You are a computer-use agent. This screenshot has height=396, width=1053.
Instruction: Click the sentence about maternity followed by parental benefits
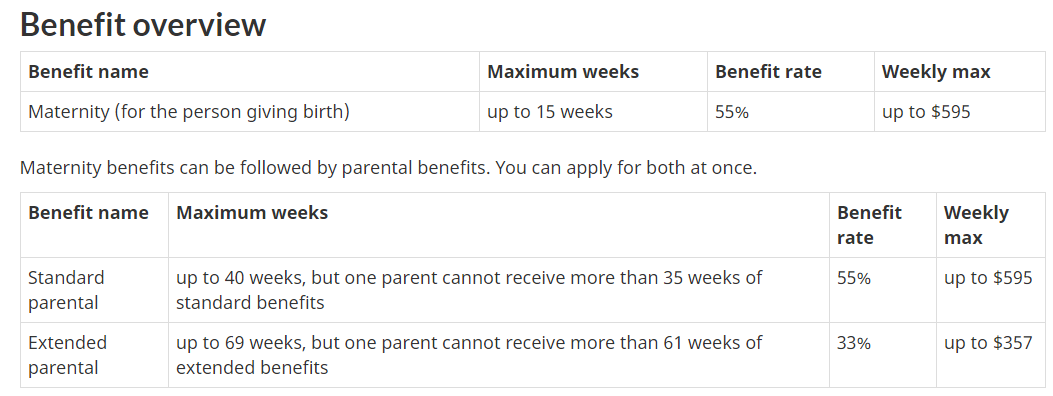tap(388, 168)
